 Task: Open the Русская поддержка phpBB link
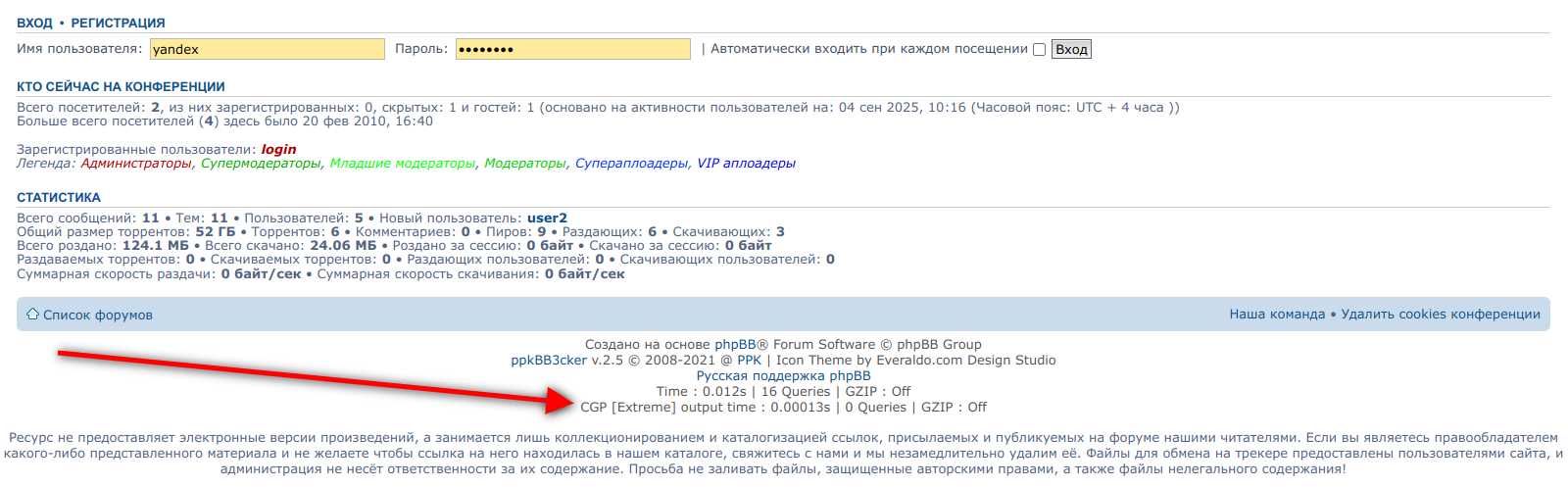tap(783, 376)
